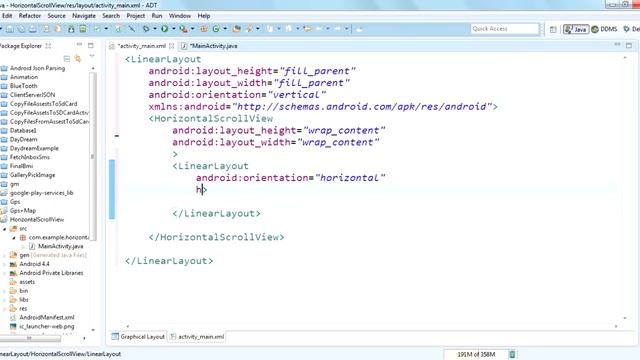
Task: Open Android Virtual Device Manager icon
Action: point(83,29)
